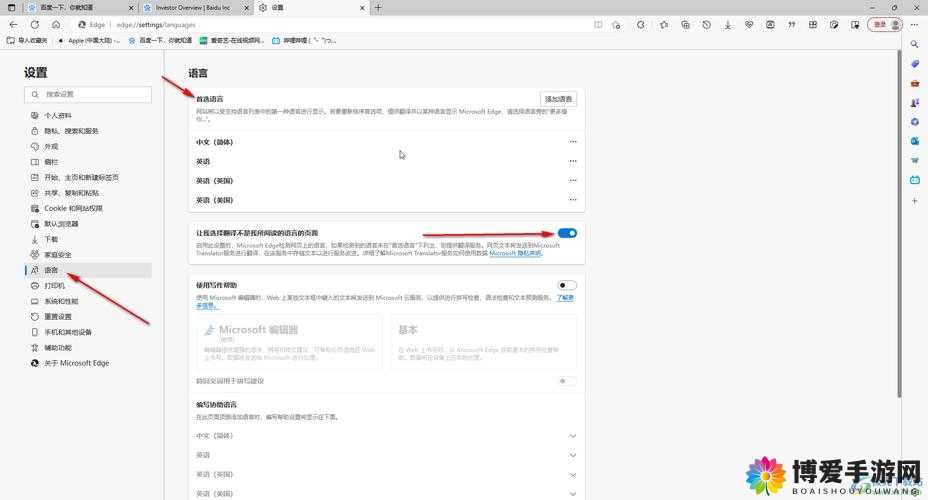The height and width of the screenshot is (500, 928).
Task: Click the settings search input field
Action: (88, 94)
